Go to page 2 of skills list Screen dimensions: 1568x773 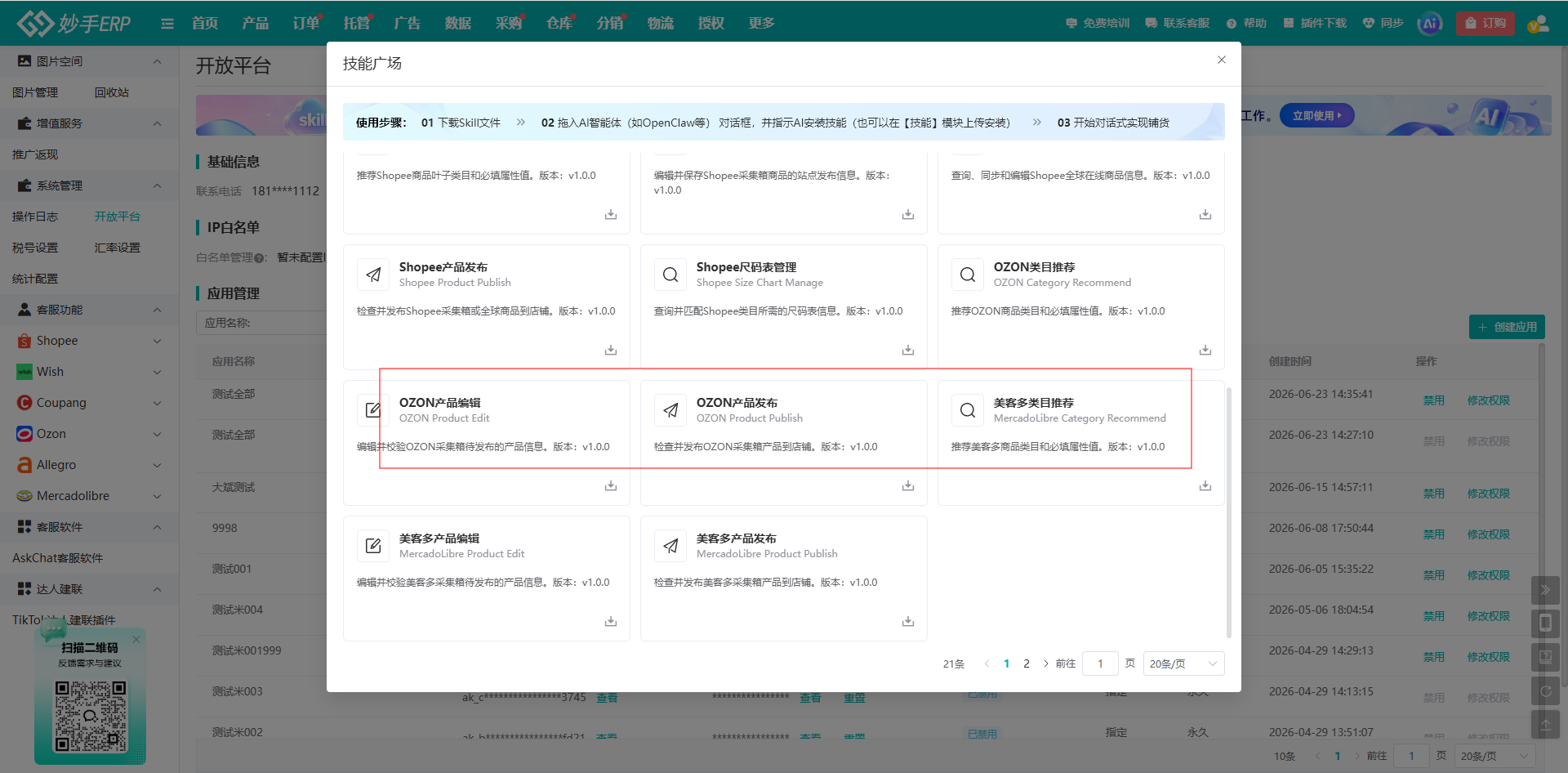coord(1027,664)
